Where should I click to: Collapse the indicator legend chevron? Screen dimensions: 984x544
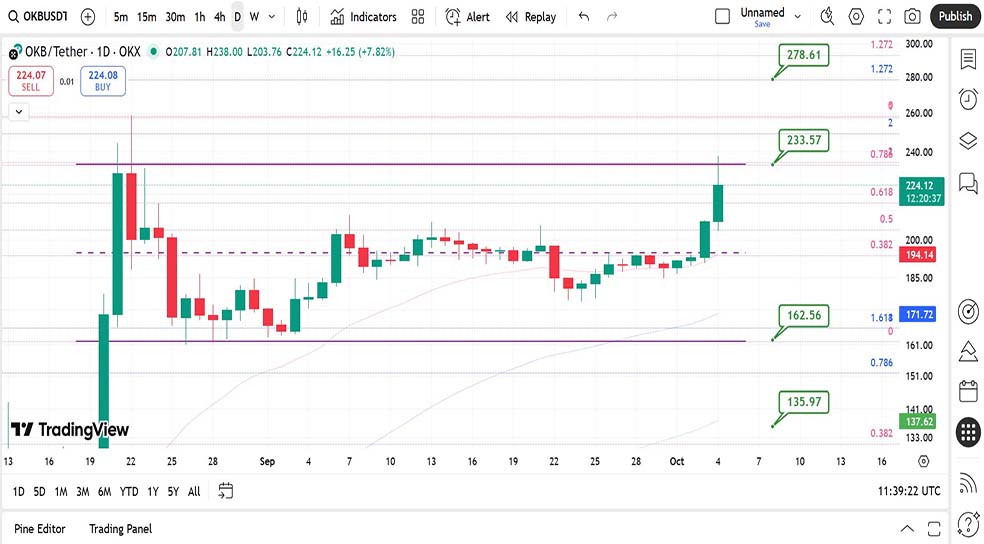click(x=18, y=112)
